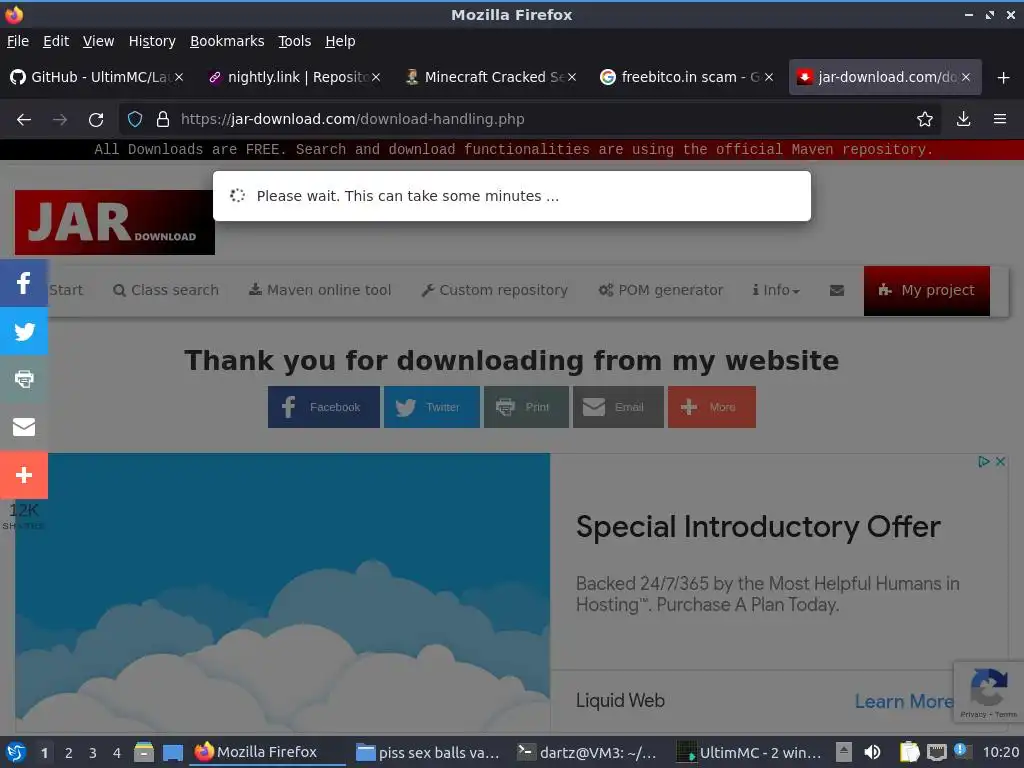Switch to the UltimMC taskbar window
Viewport: 1024px width, 768px height.
[x=748, y=752]
